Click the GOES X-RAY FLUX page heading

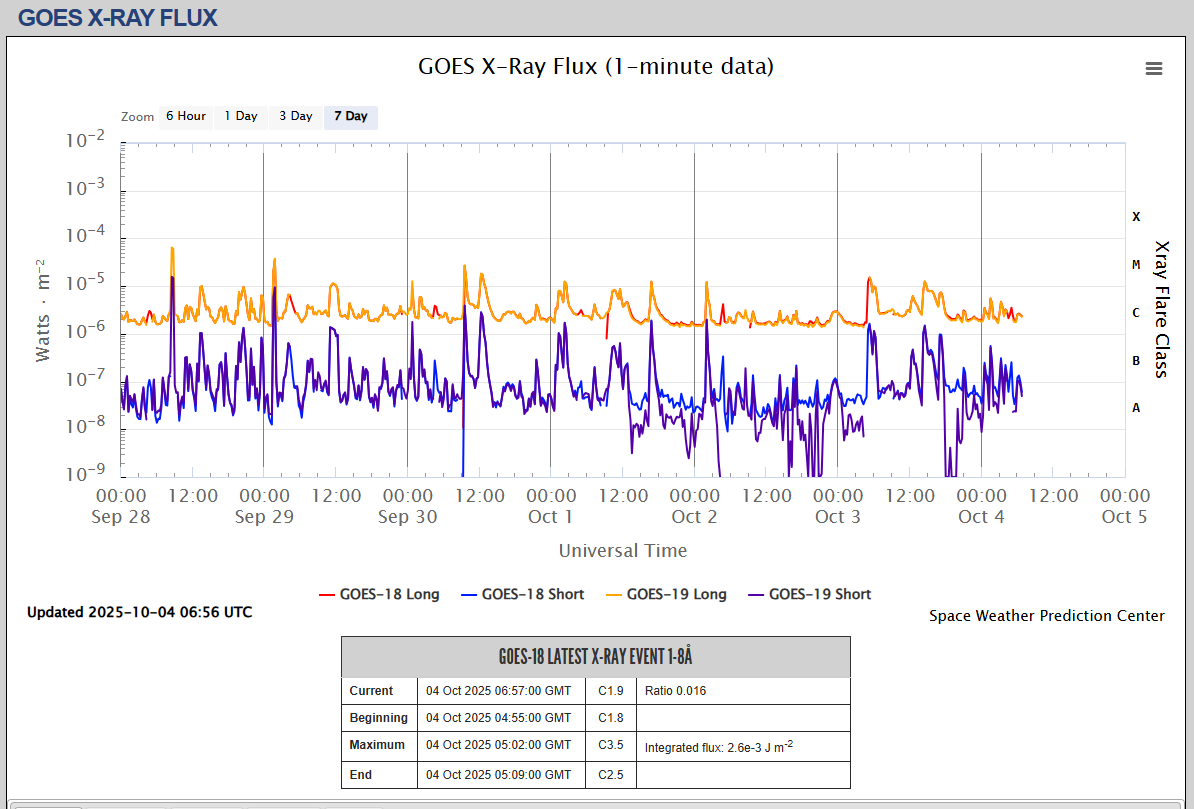click(x=118, y=17)
